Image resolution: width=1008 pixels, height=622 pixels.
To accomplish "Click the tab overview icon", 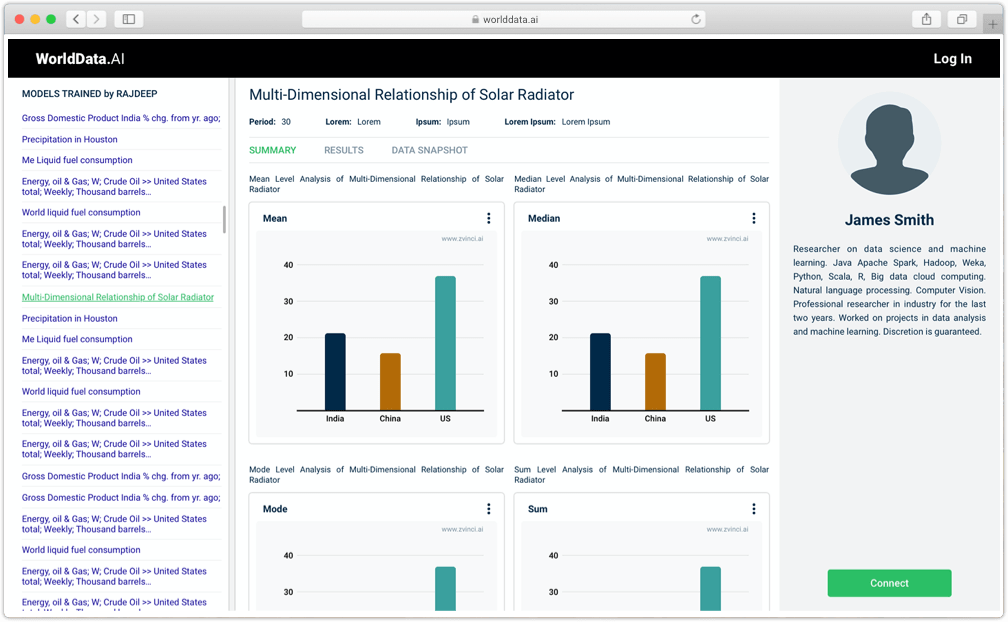I will point(961,18).
